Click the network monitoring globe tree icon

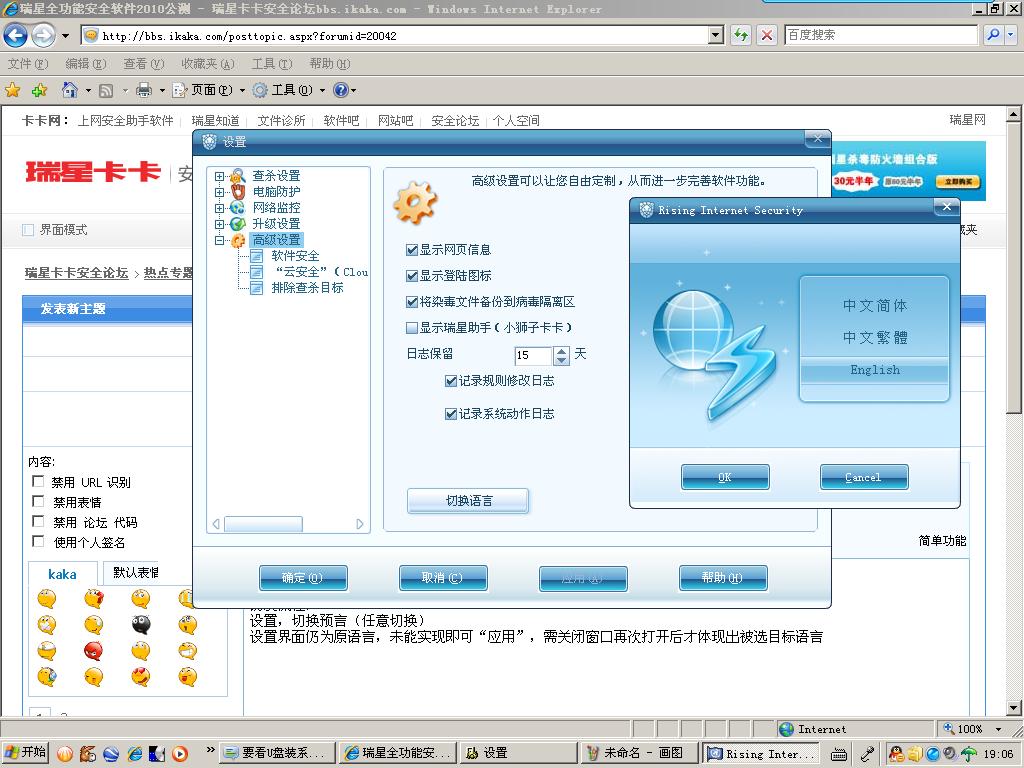click(x=238, y=208)
